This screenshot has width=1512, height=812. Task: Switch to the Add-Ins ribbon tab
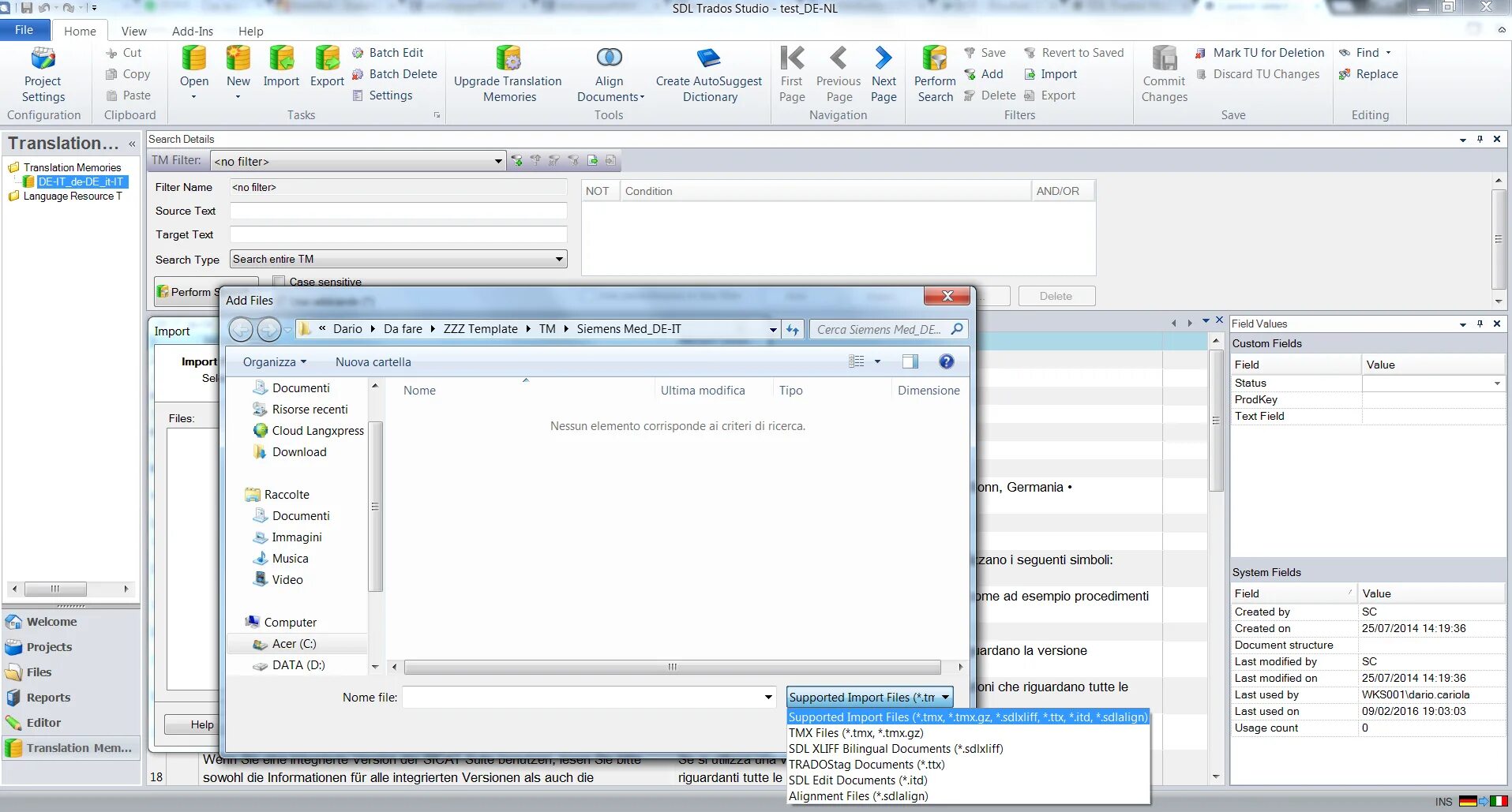pos(193,32)
